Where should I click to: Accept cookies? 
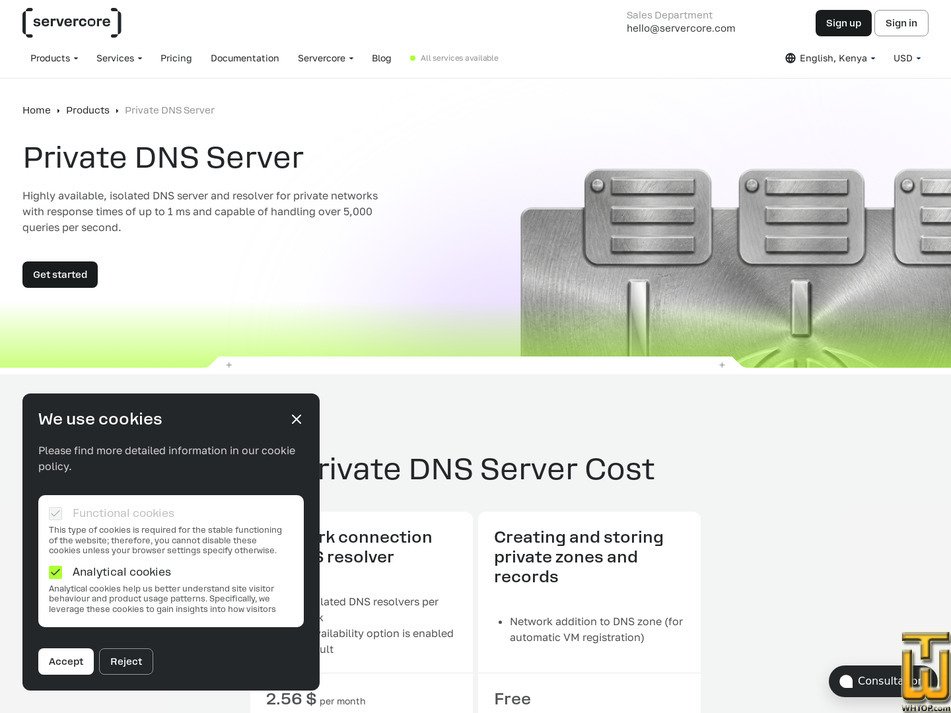tap(66, 661)
